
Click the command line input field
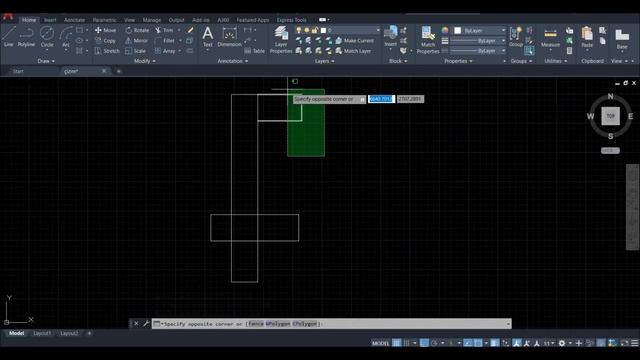[331, 324]
